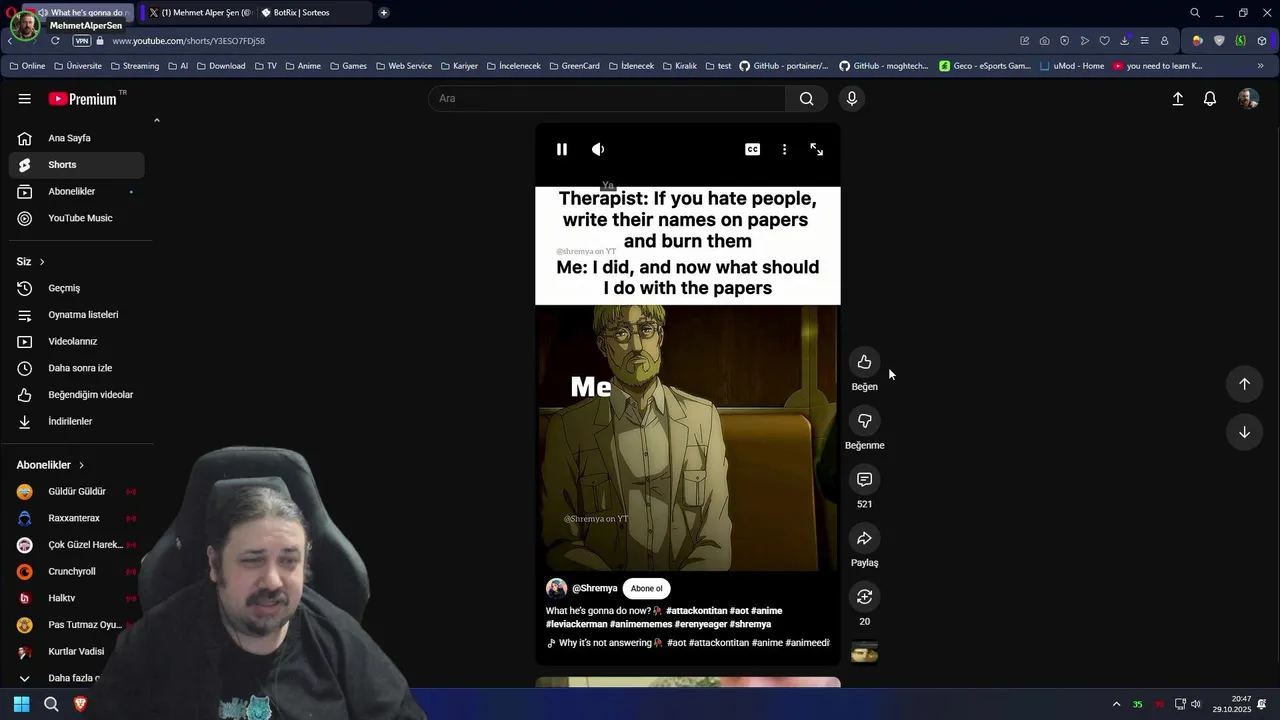Open Windows Start menu
Image resolution: width=1280 pixels, height=720 pixels.
21,704
